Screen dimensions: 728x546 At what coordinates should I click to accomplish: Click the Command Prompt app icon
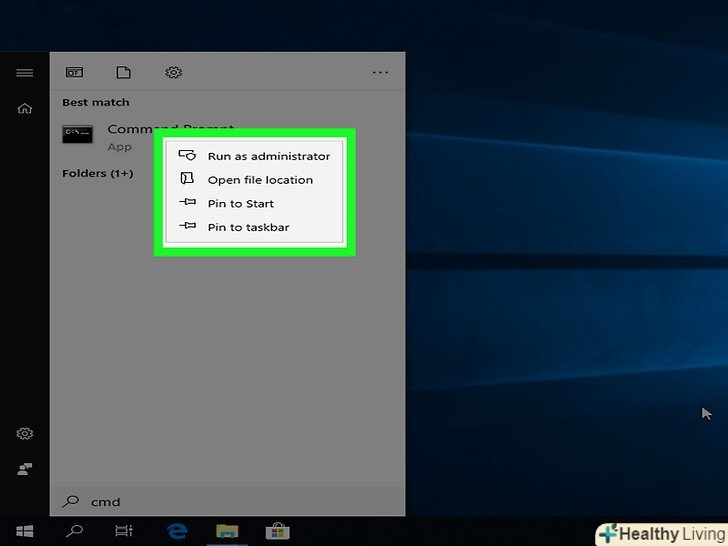tap(77, 134)
